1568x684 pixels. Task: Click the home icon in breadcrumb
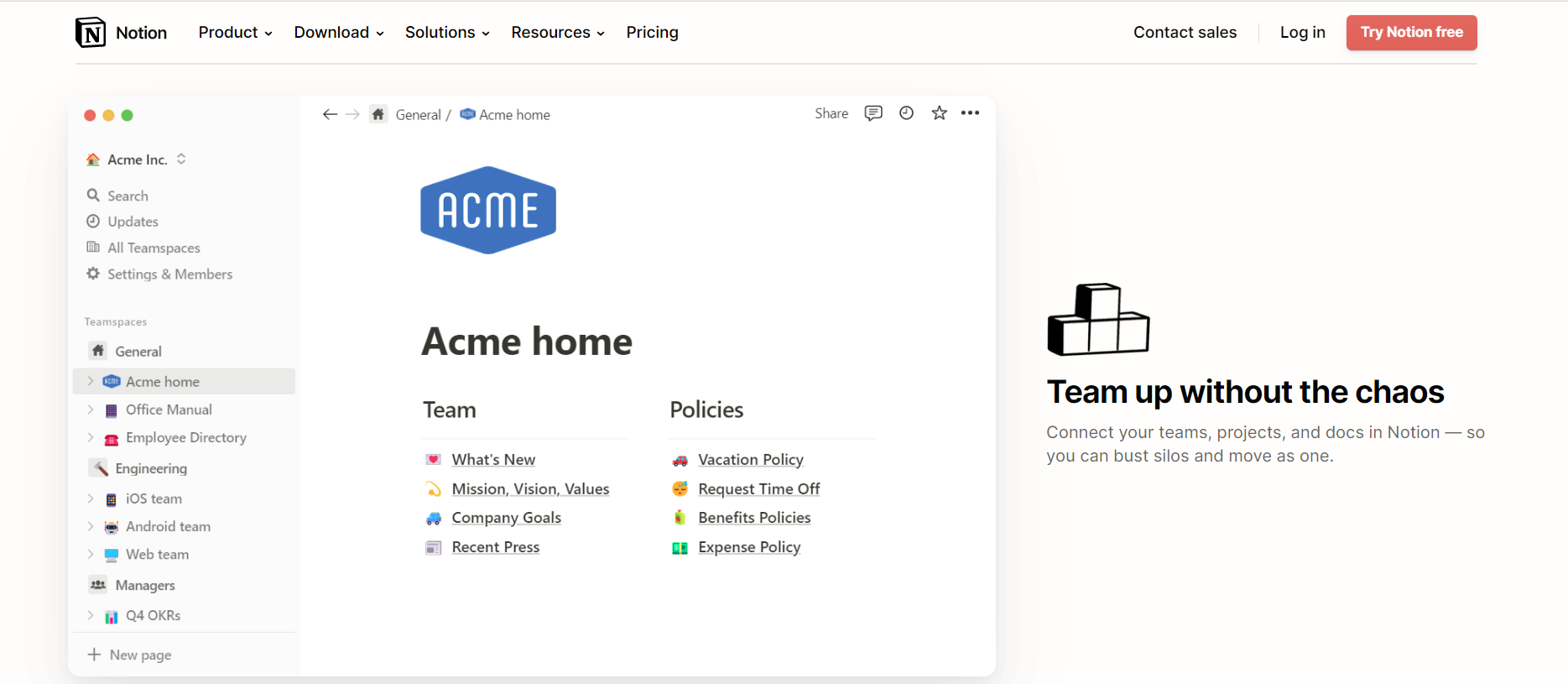(x=378, y=114)
